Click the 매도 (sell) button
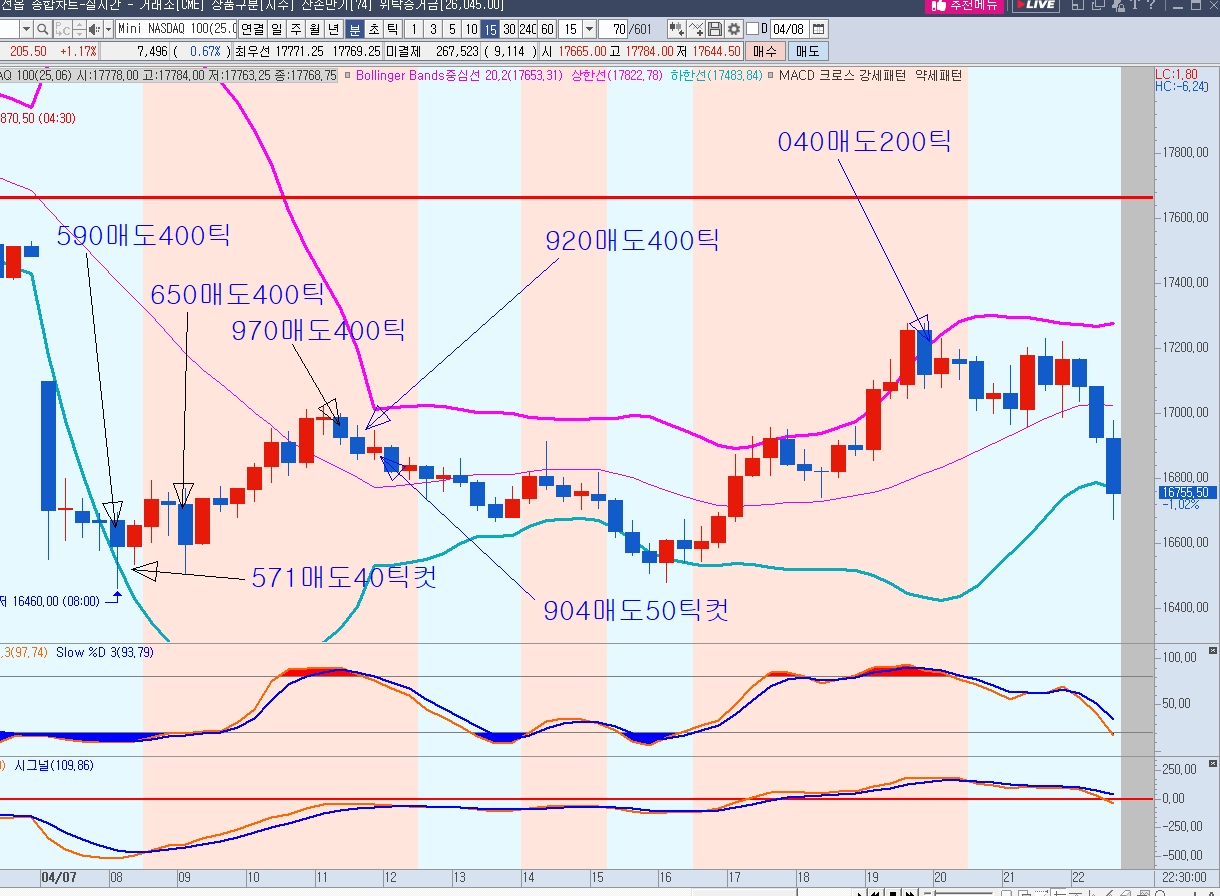The height and width of the screenshot is (896, 1220). [x=808, y=51]
